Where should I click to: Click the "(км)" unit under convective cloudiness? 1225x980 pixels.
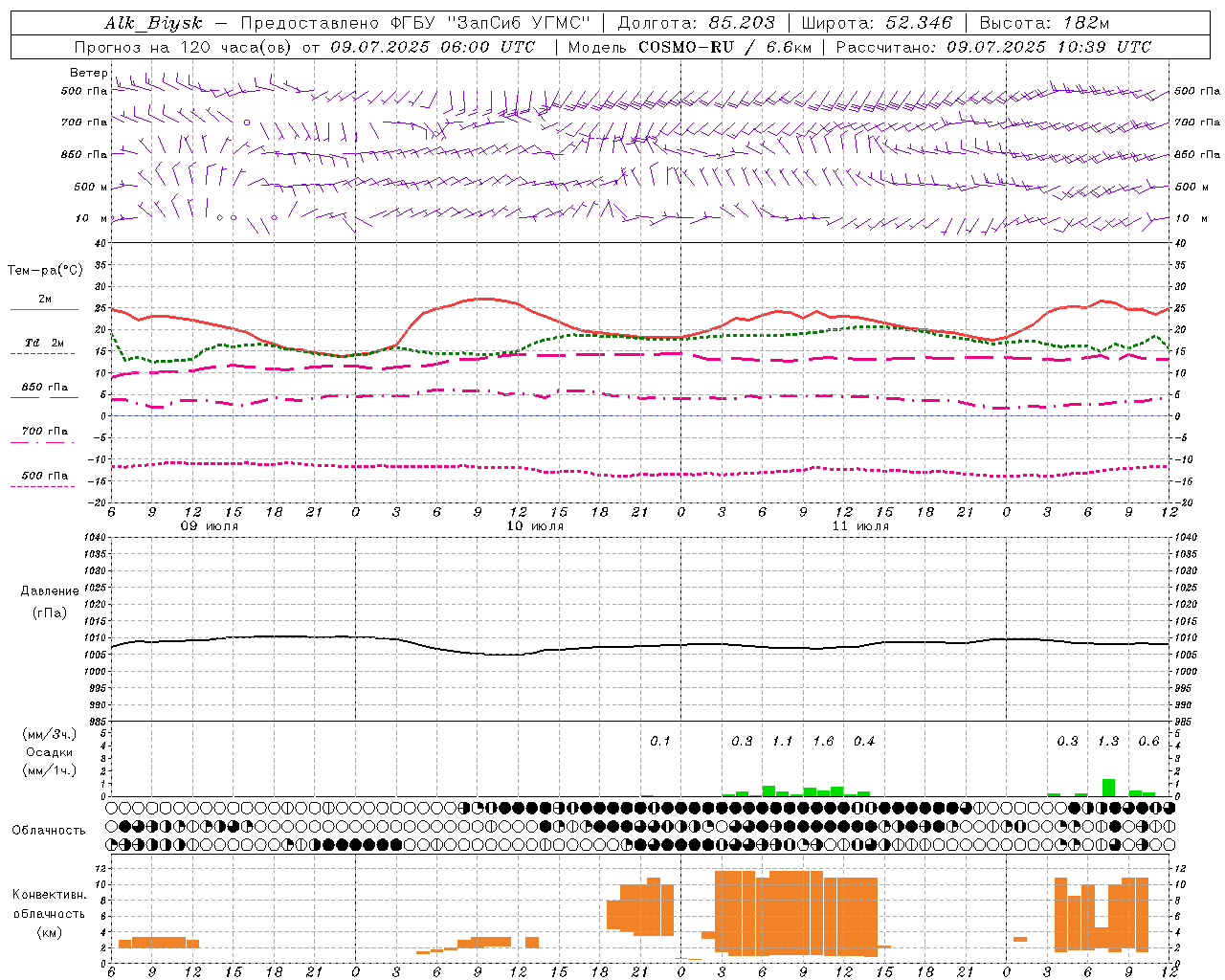click(x=50, y=932)
